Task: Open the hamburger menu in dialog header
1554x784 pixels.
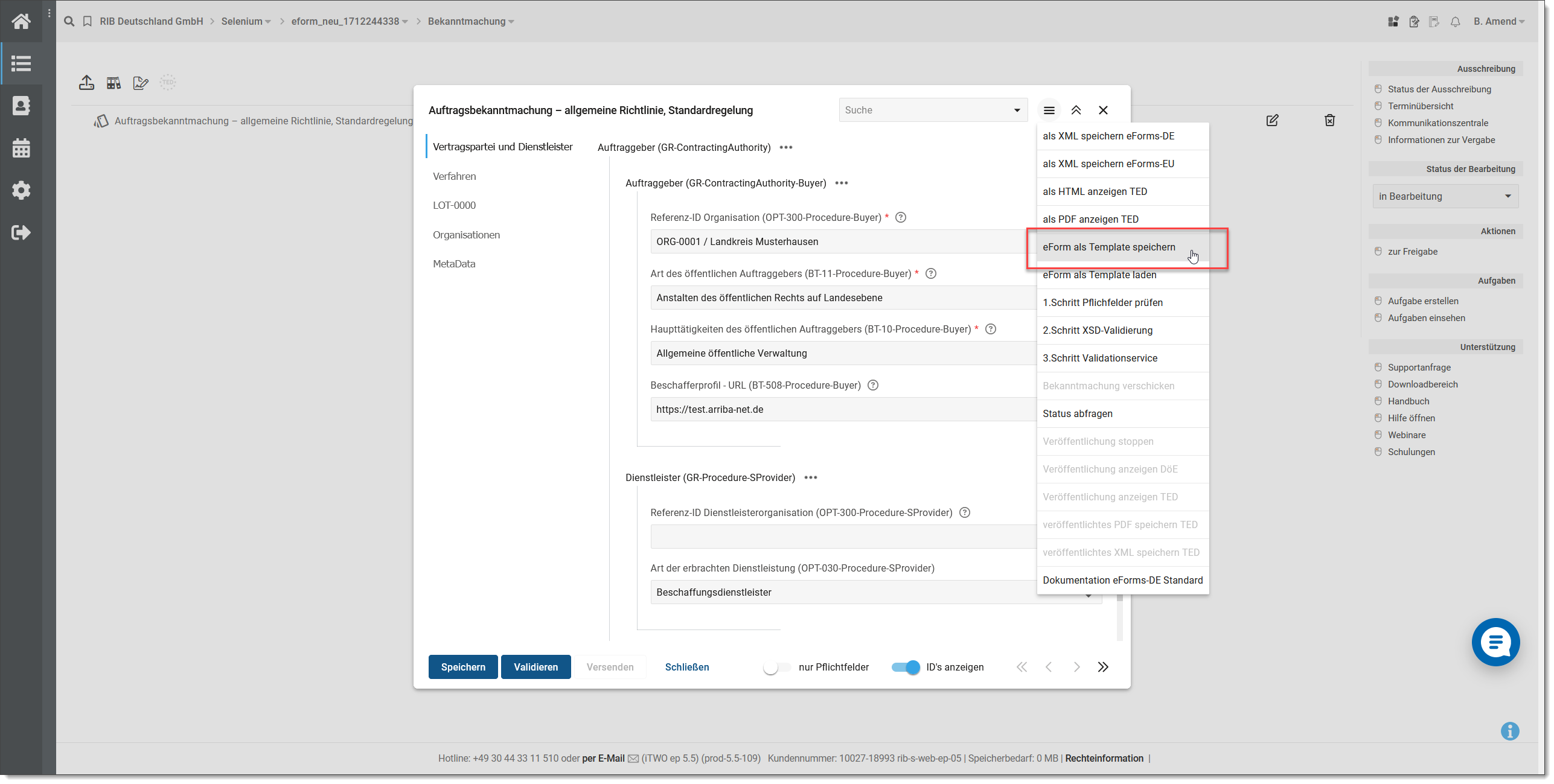Action: tap(1049, 110)
